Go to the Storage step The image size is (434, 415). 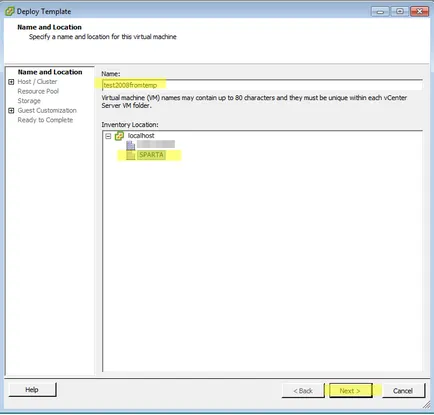tap(29, 101)
